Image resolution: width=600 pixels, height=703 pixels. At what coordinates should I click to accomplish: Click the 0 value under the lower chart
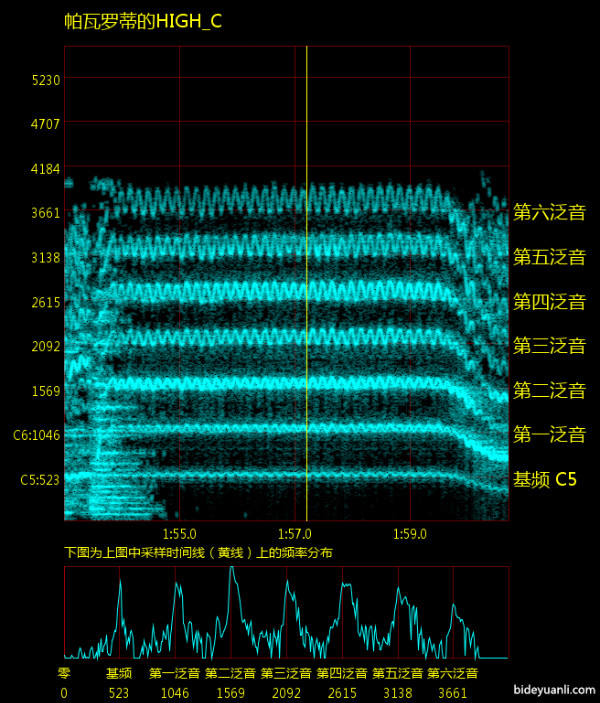[64, 693]
